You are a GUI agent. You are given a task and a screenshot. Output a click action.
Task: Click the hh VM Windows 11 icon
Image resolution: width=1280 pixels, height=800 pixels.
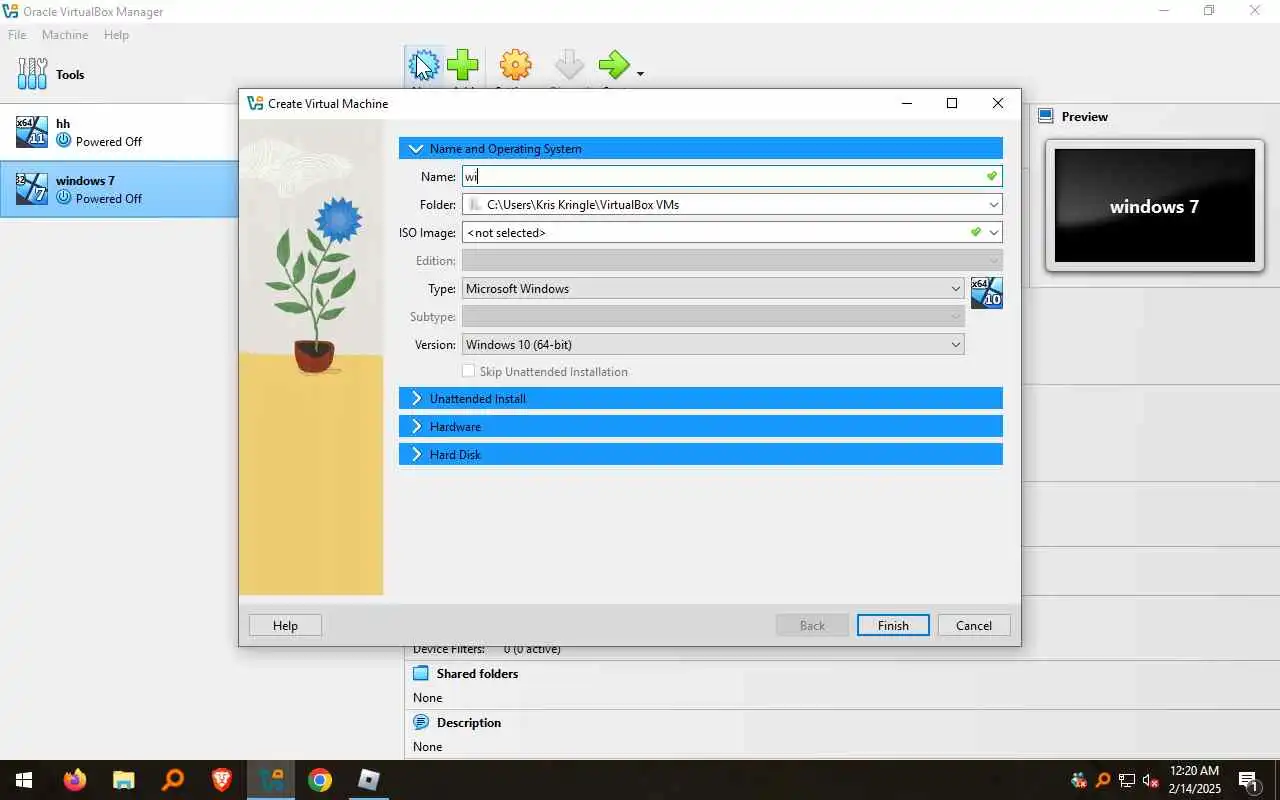32,132
